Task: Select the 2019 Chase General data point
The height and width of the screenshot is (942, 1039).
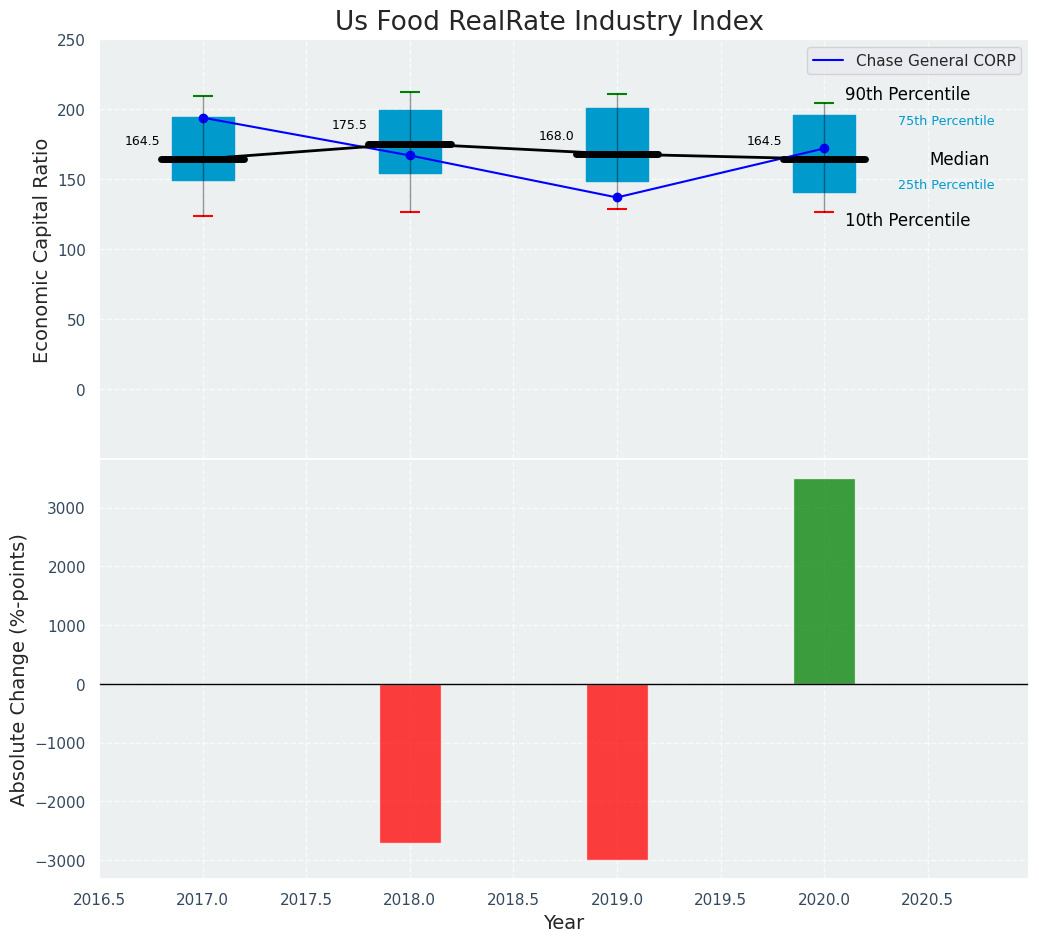Action: [x=617, y=197]
